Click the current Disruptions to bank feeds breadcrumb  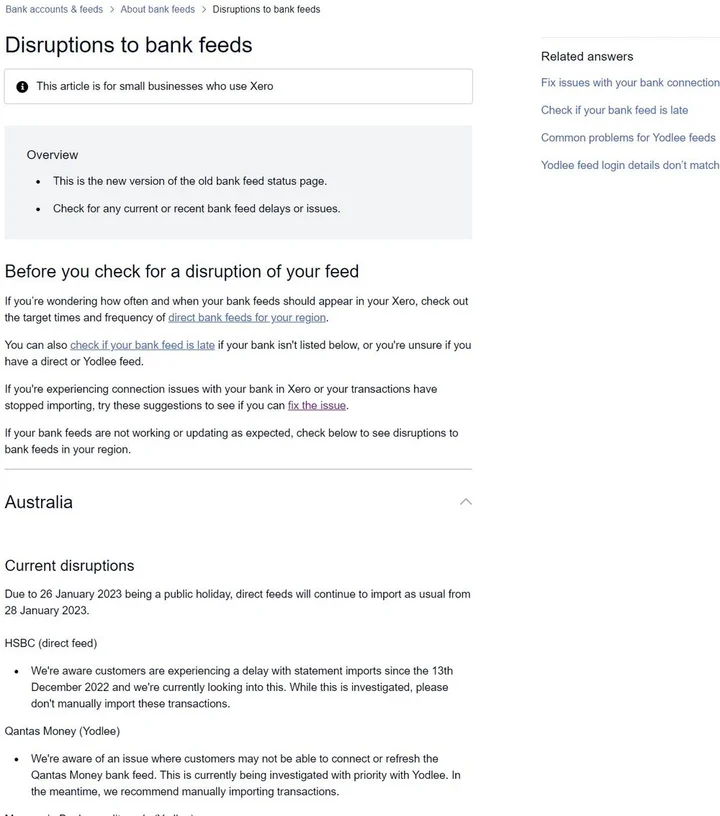266,10
